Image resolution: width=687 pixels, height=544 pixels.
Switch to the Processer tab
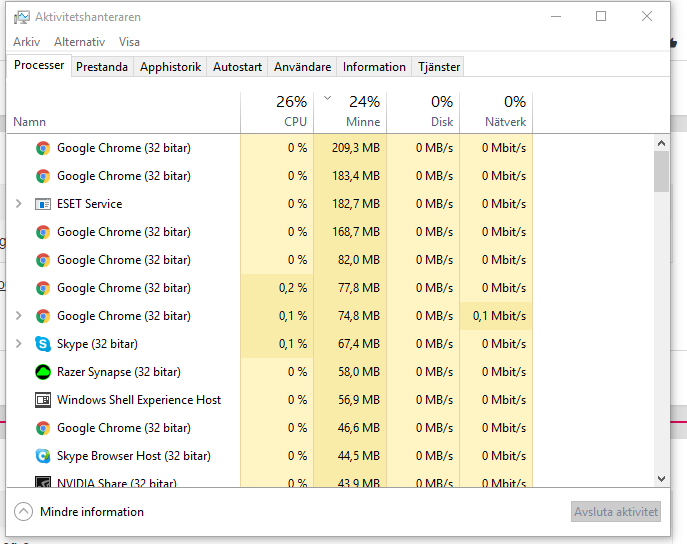tap(39, 65)
